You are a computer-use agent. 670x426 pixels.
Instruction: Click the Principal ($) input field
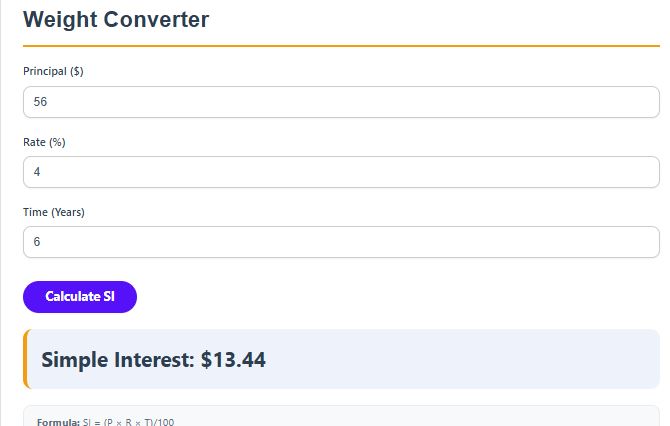[x=340, y=102]
